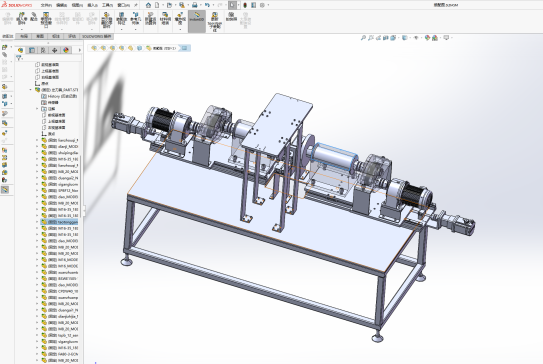Start a New Motion Study
The height and width of the screenshot is (364, 543).
pyautogui.click(x=151, y=18)
